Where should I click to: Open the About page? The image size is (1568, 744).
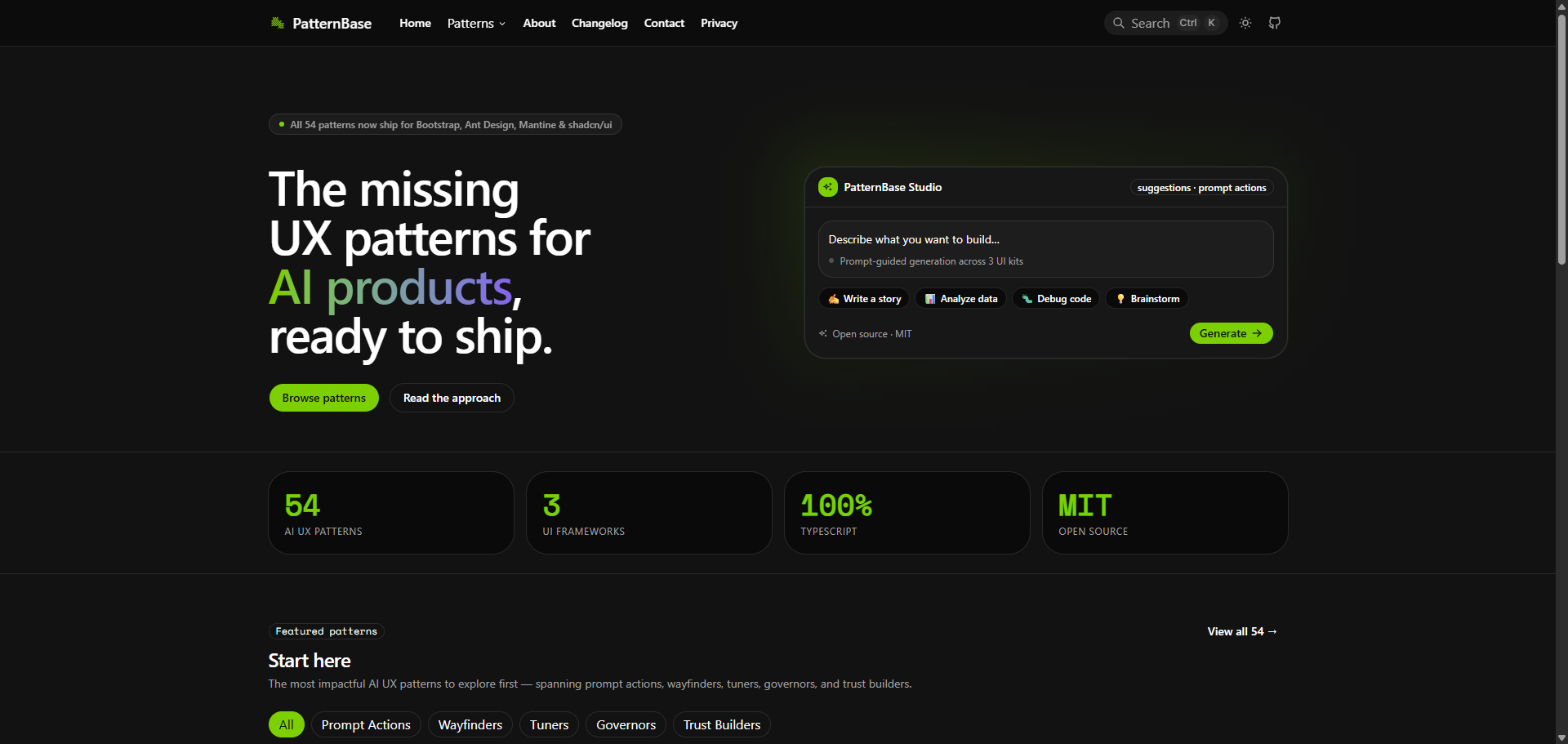539,23
